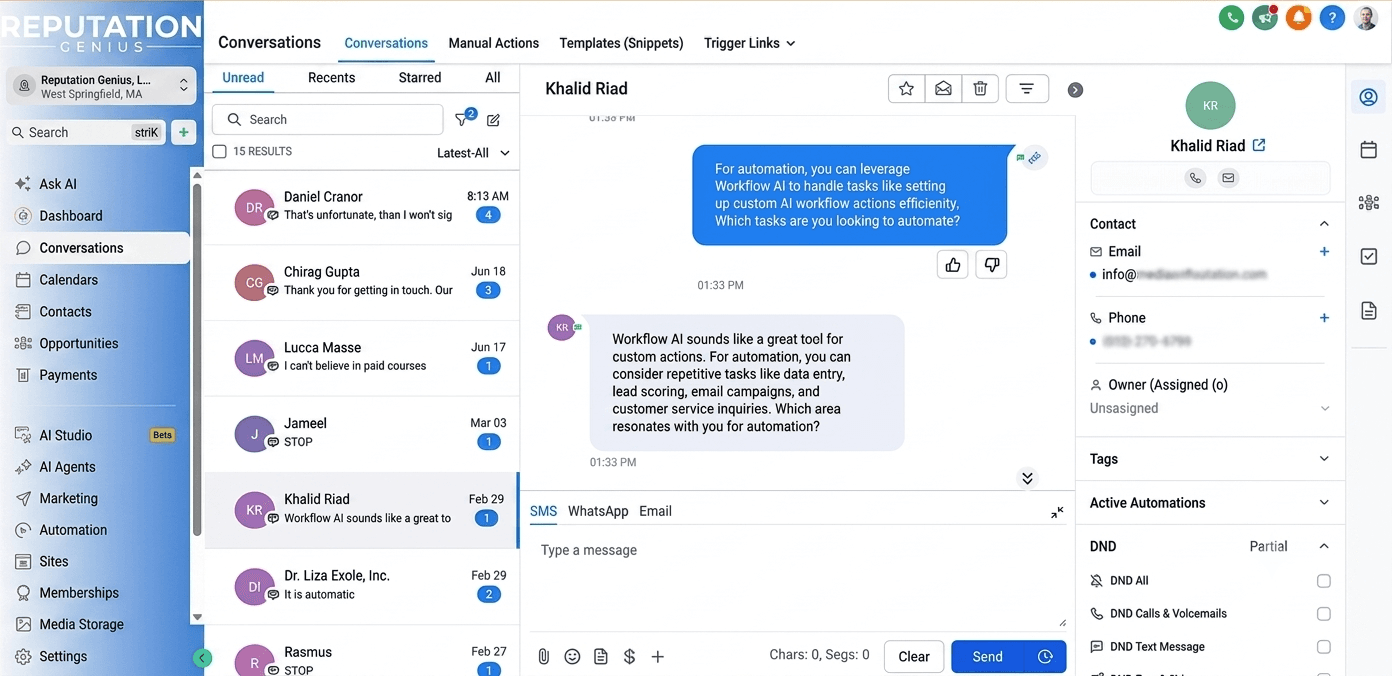Email the contact with the envelope icon under the name
The height and width of the screenshot is (676, 1392).
[1228, 178]
